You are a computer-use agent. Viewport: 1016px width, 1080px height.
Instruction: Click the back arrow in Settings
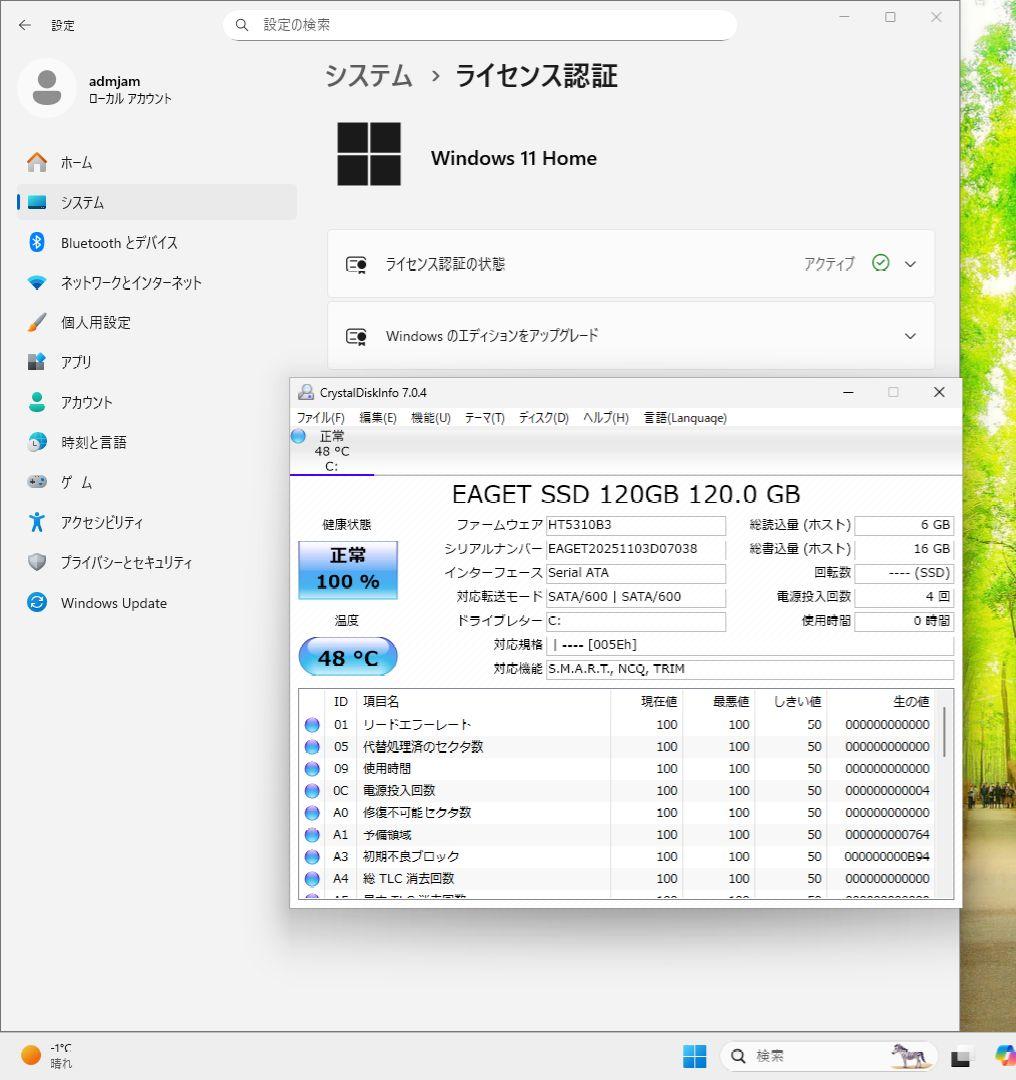24,25
